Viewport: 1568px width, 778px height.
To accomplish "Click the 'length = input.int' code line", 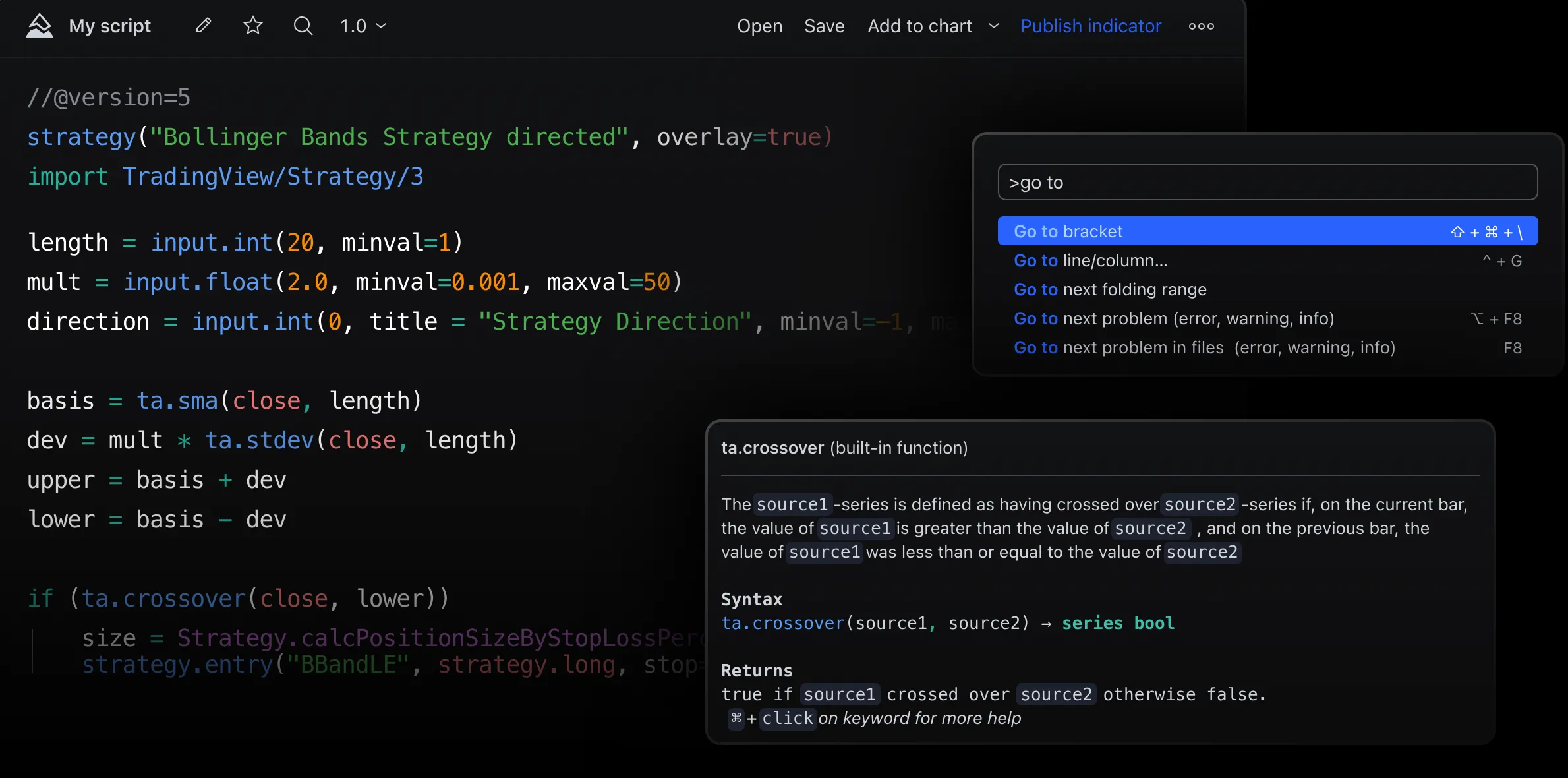I will (x=245, y=243).
